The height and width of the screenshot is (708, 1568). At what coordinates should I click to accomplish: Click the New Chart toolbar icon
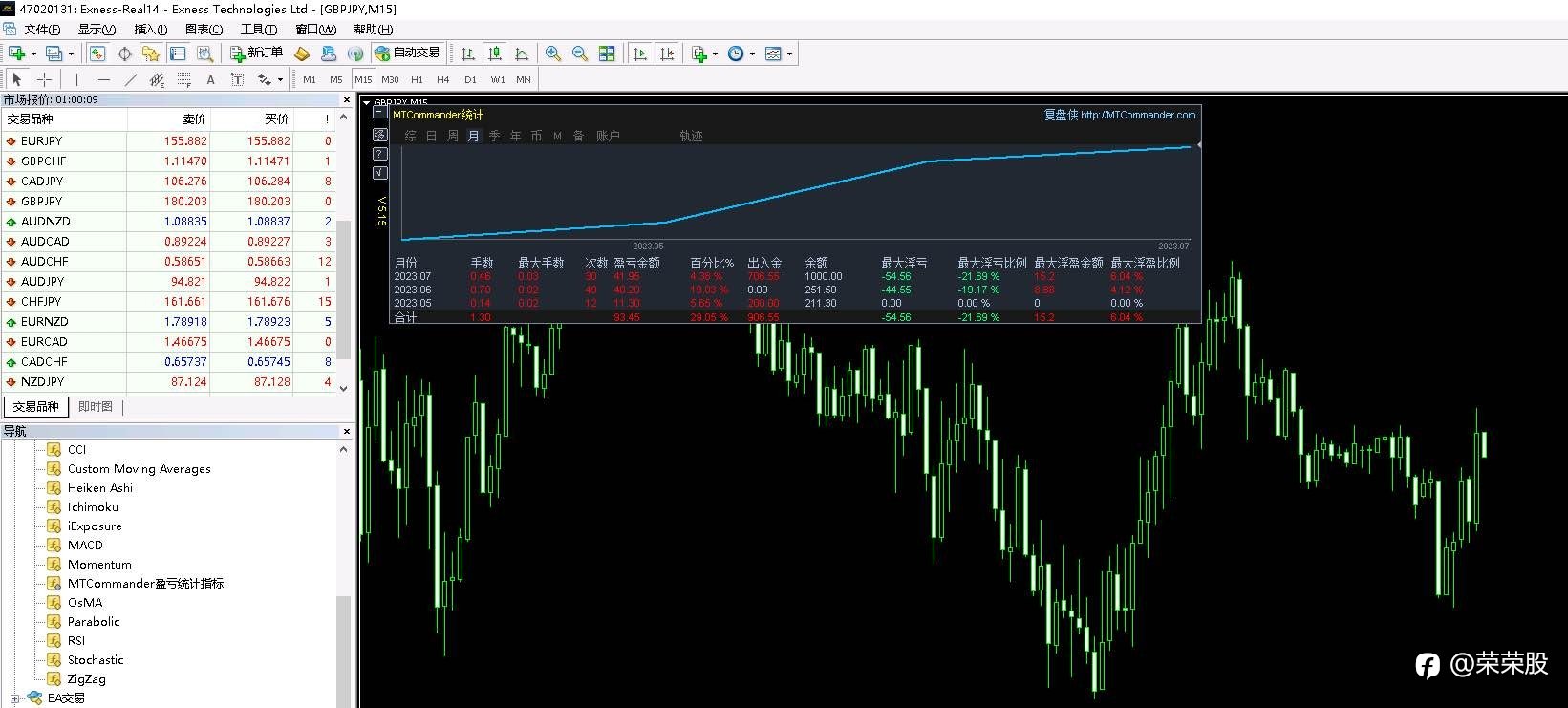point(16,54)
